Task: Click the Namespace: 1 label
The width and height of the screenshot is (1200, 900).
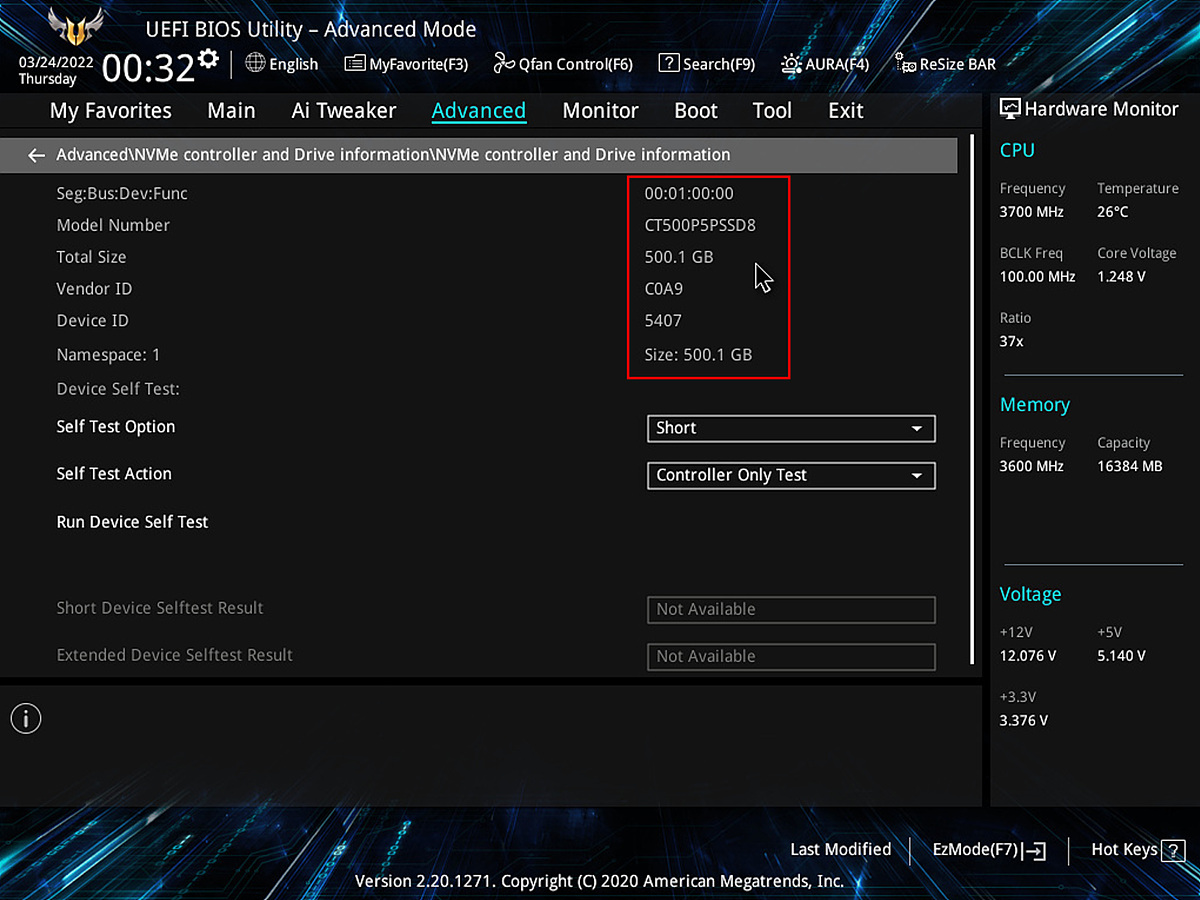Action: coord(108,355)
